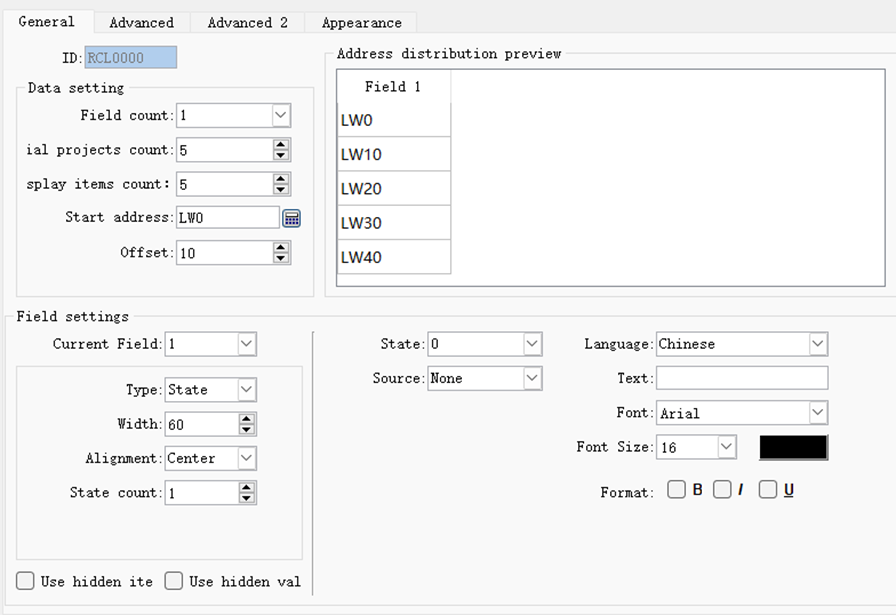Select the LW20 cell in address preview
Screen dimensions: 896x615
point(394,189)
